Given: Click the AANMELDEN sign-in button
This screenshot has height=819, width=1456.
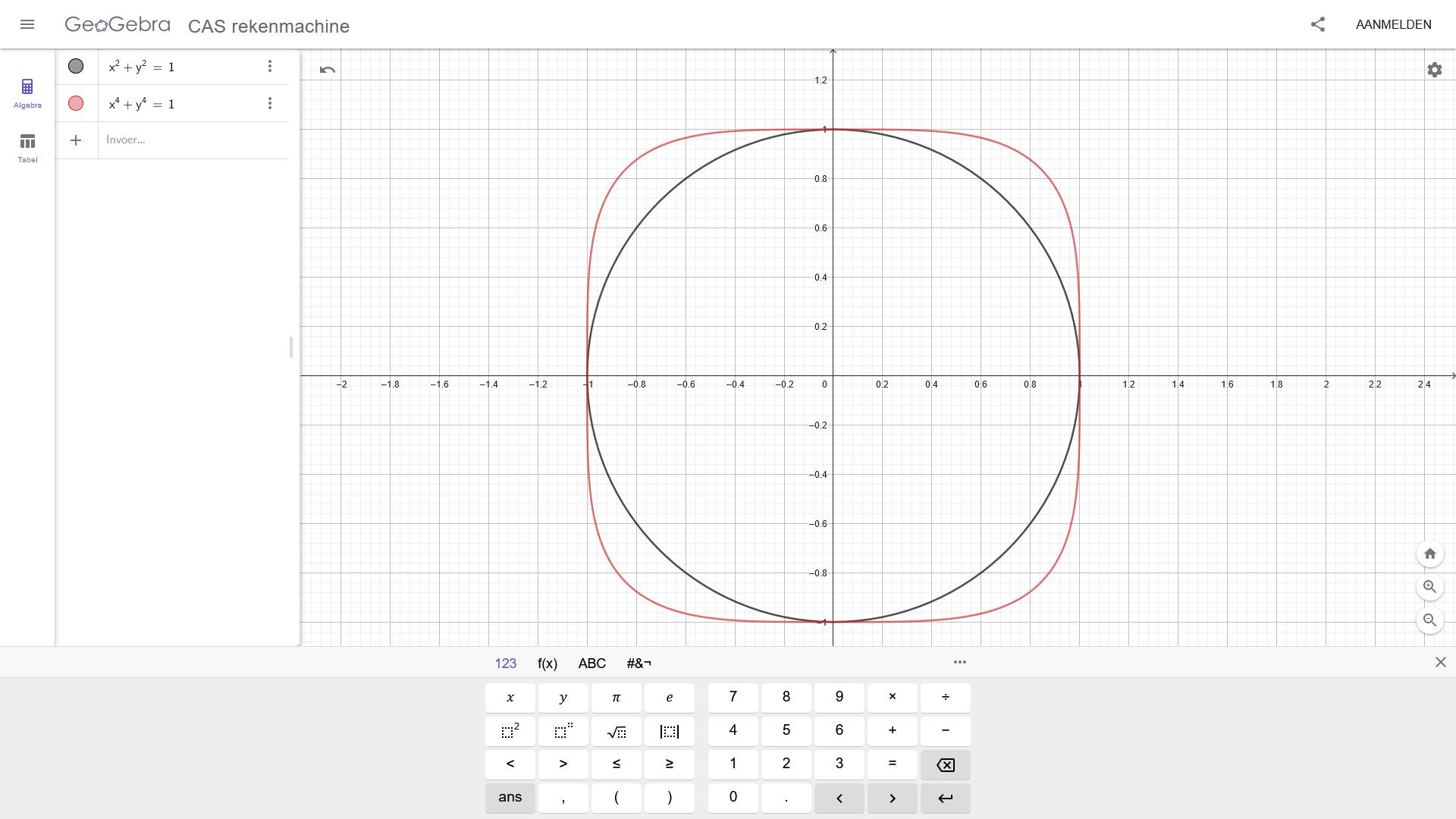Looking at the screenshot, I should [1393, 24].
